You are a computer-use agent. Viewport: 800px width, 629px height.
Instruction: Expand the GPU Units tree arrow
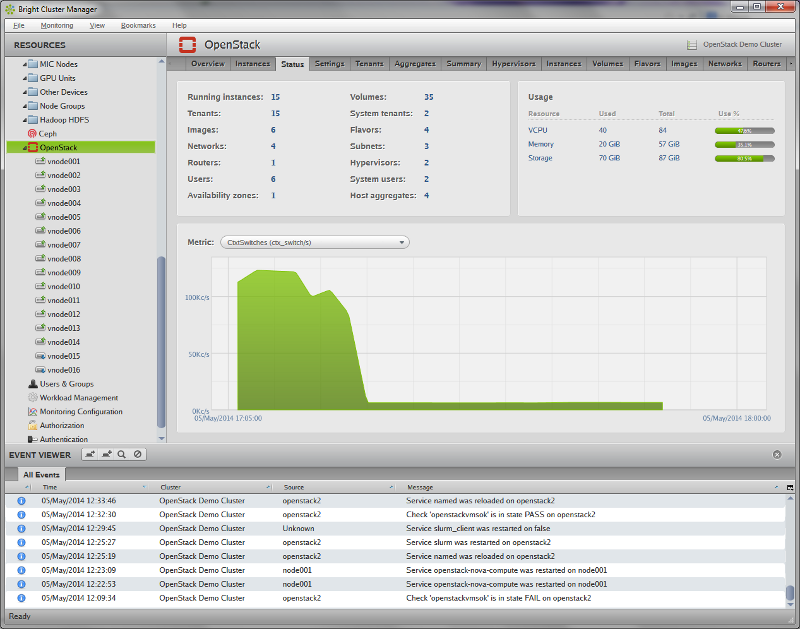click(24, 78)
